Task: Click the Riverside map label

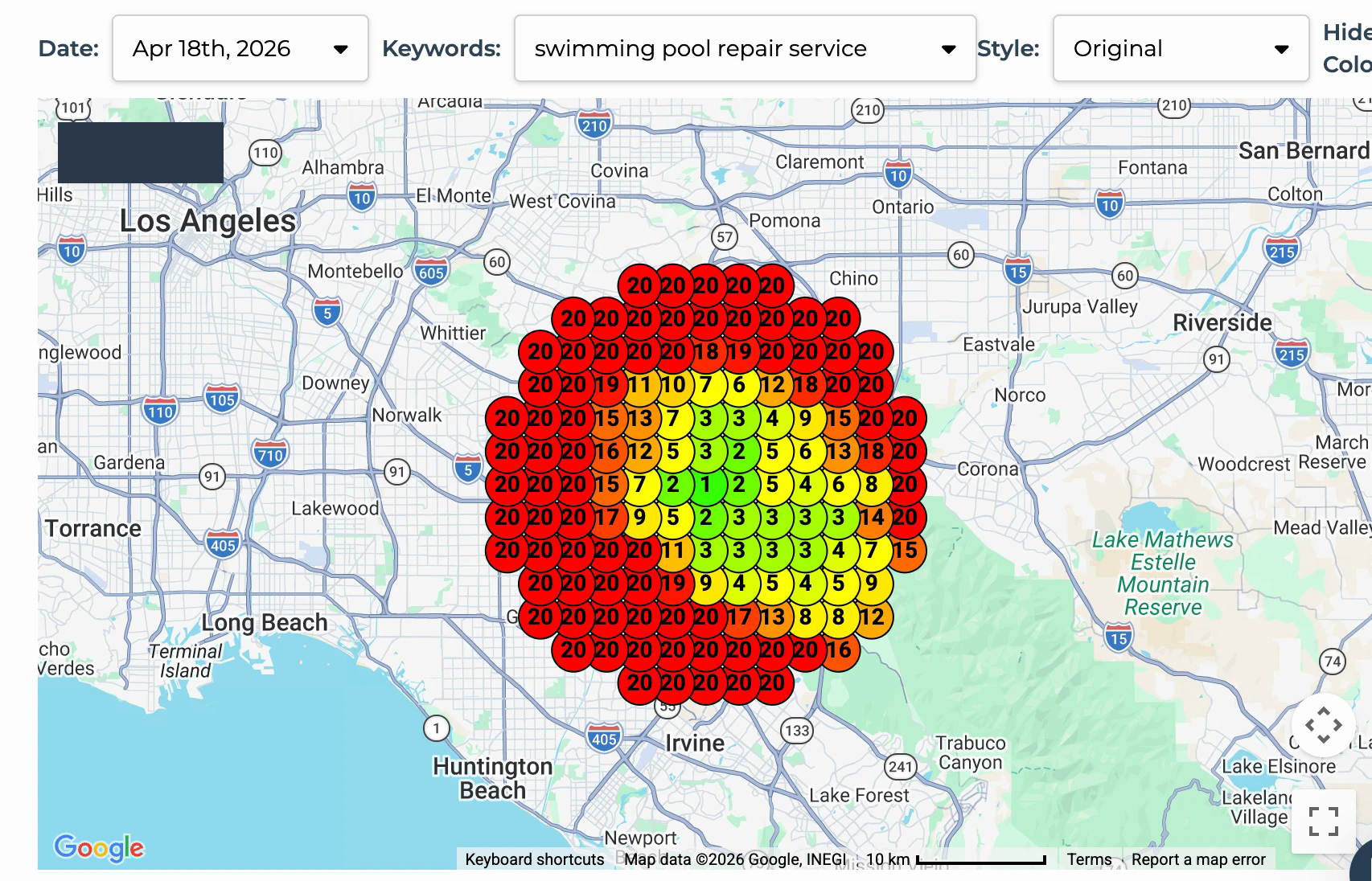Action: [1222, 322]
